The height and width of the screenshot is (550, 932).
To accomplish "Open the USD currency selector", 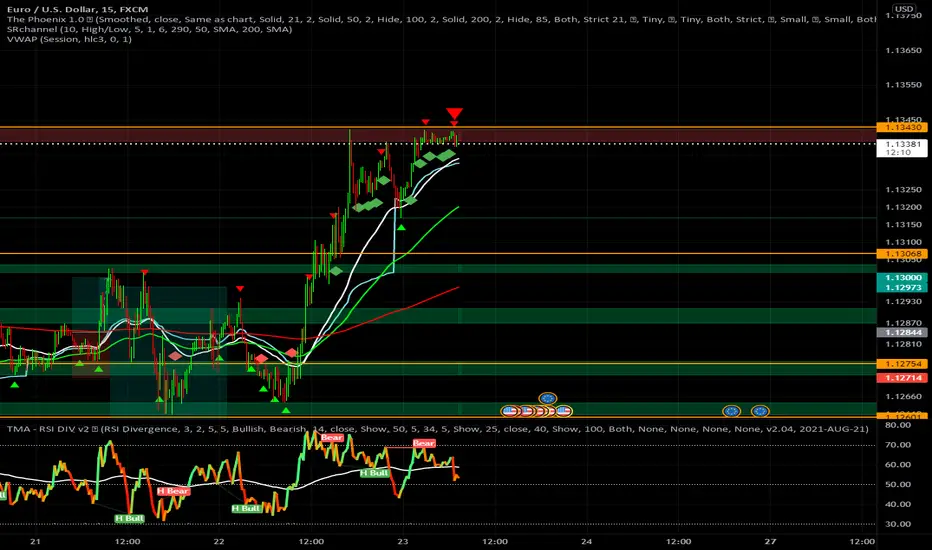I will 903,9.
